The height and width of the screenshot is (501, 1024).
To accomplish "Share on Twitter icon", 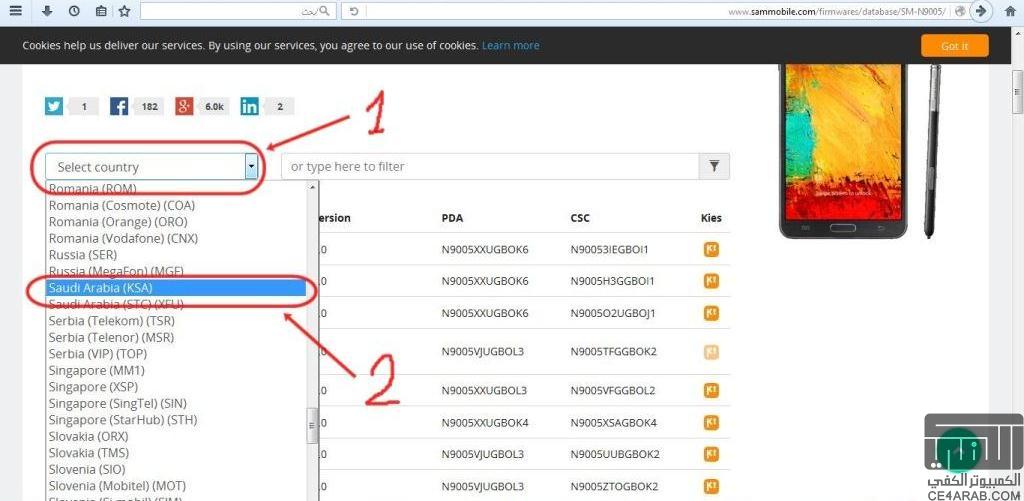I will (54, 106).
